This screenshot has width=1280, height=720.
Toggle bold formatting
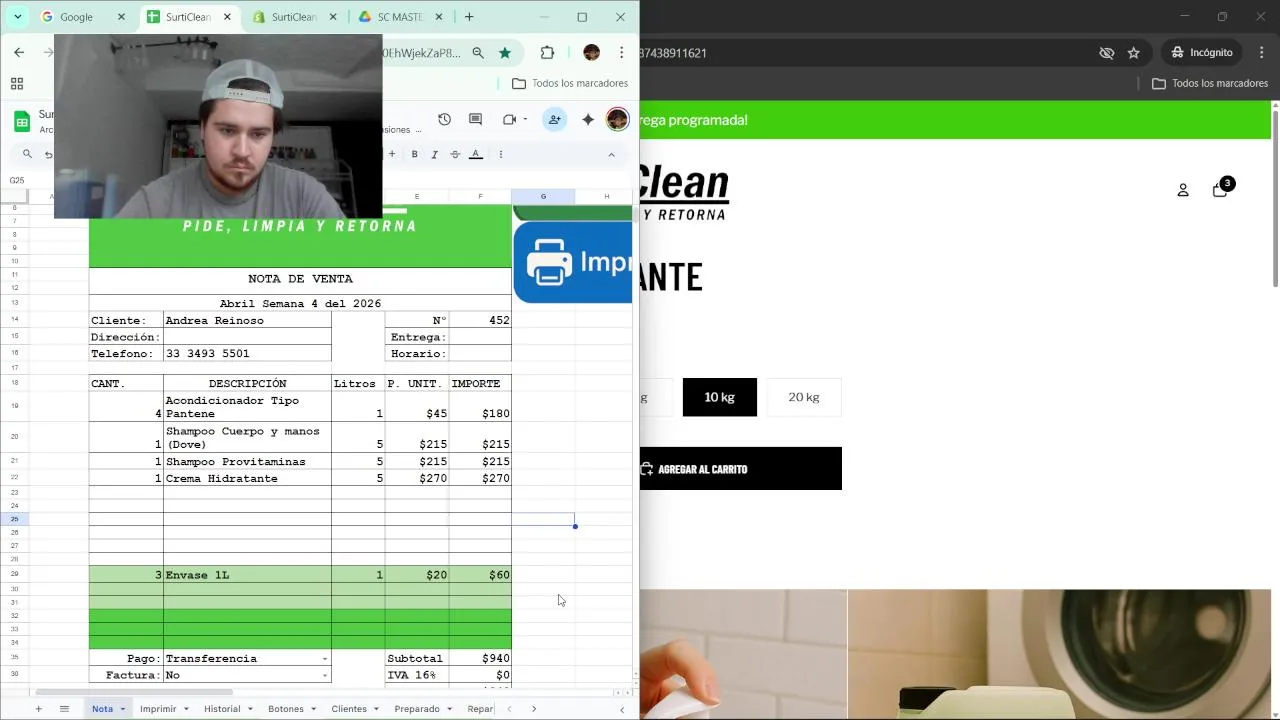(414, 154)
